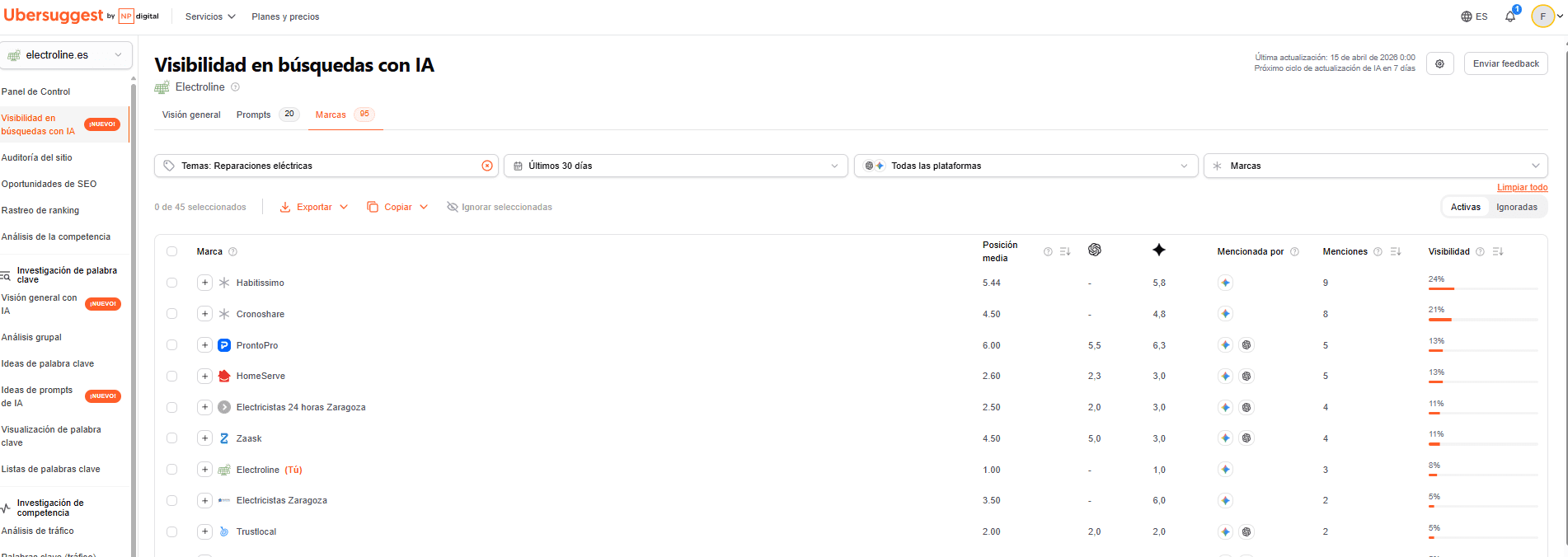
Task: Select the Trustlocal row checkbox
Action: [x=171, y=531]
